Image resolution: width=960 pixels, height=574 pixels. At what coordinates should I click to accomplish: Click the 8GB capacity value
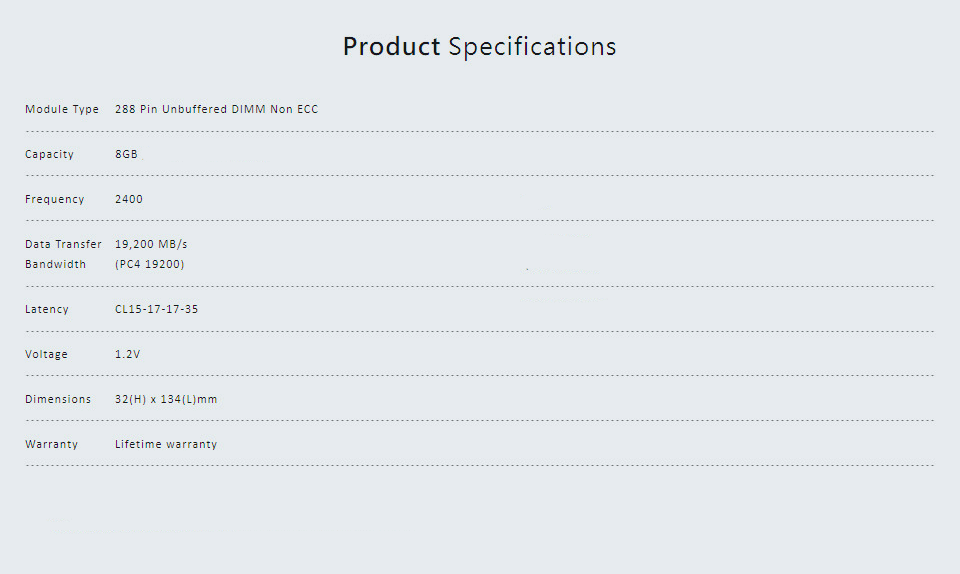pos(126,154)
